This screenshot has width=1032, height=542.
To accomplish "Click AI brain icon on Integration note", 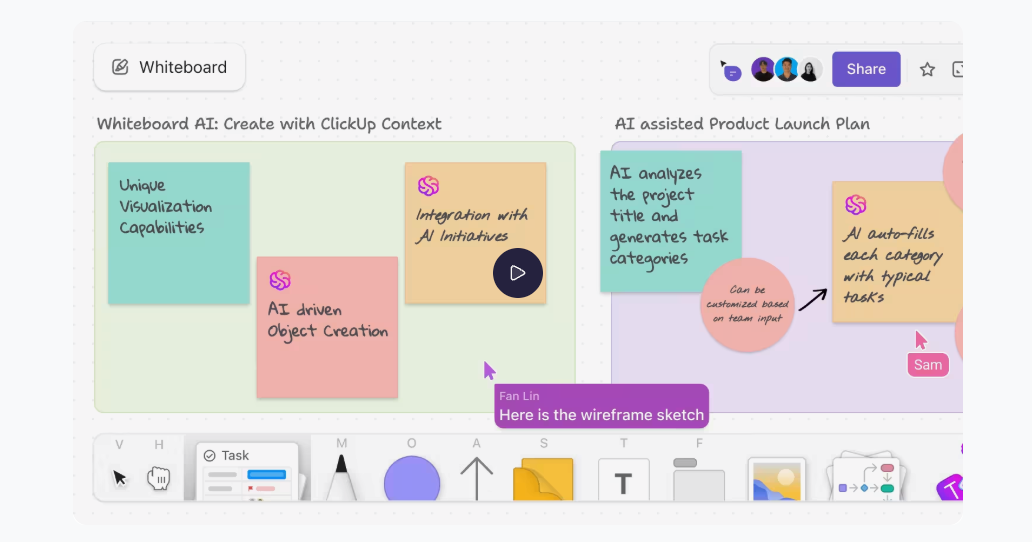I will tap(428, 186).
